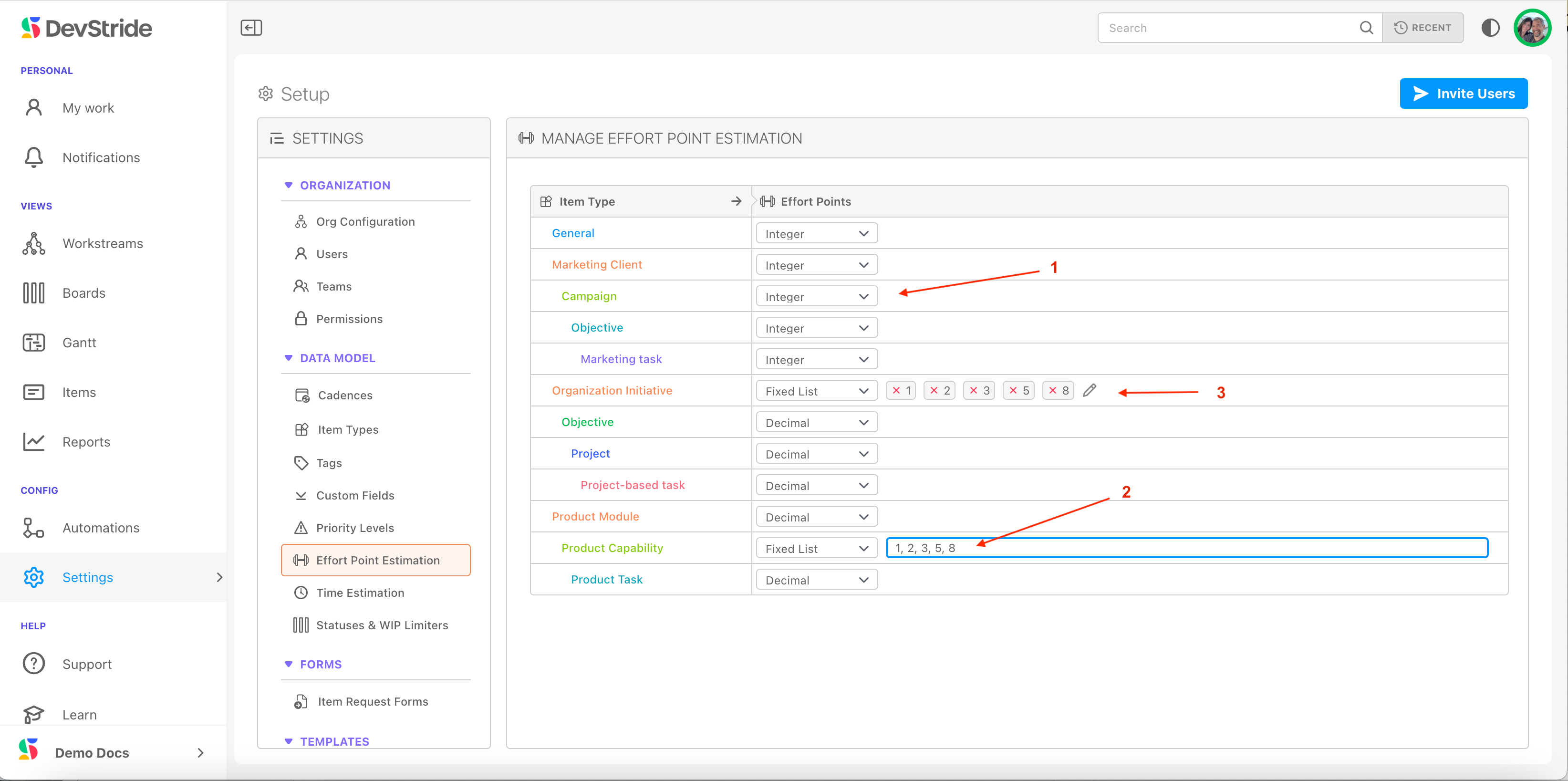Viewport: 1568px width, 781px height.
Task: Open Custom Fields settings page
Action: point(355,496)
